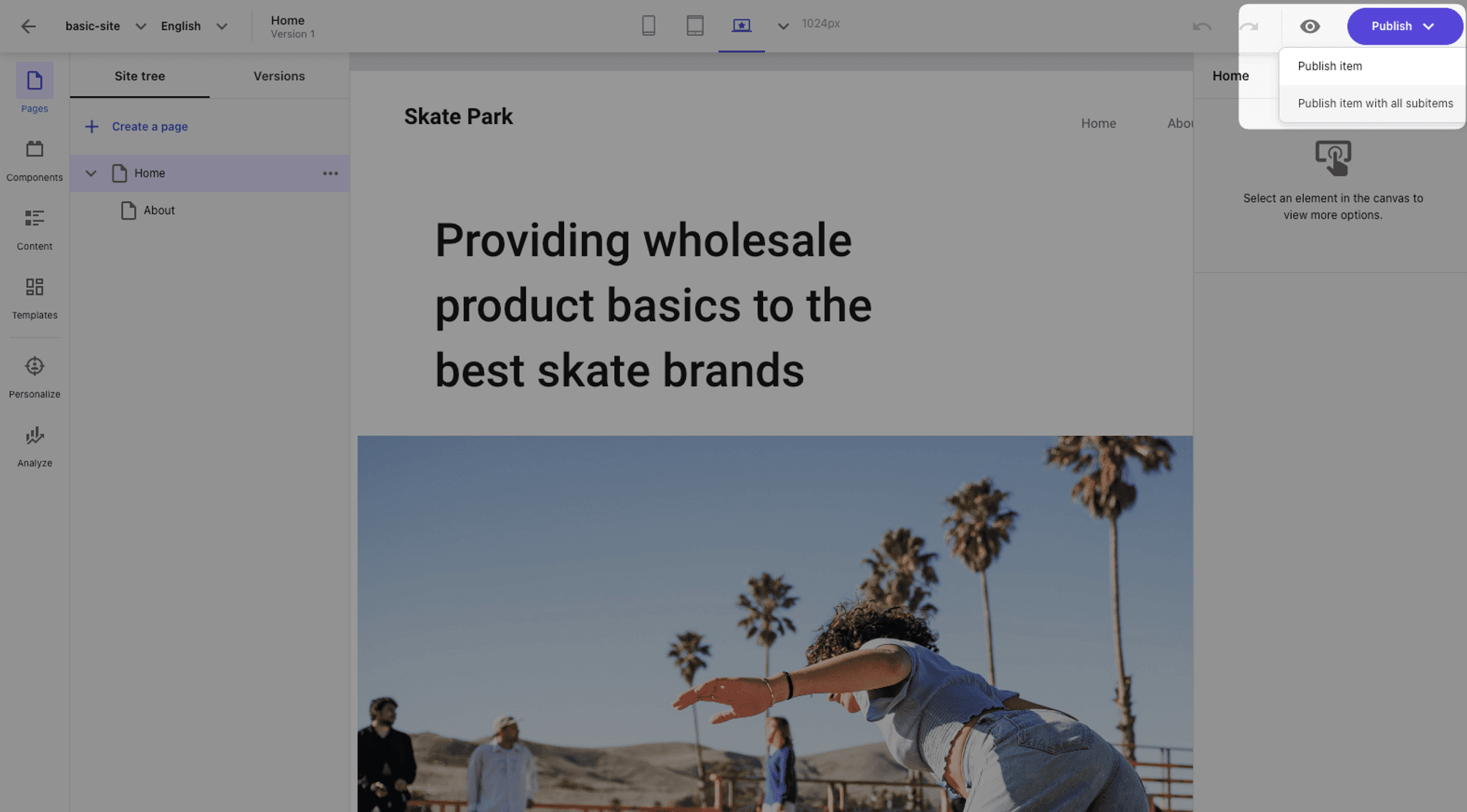Toggle preview with the eye icon

pyautogui.click(x=1309, y=26)
